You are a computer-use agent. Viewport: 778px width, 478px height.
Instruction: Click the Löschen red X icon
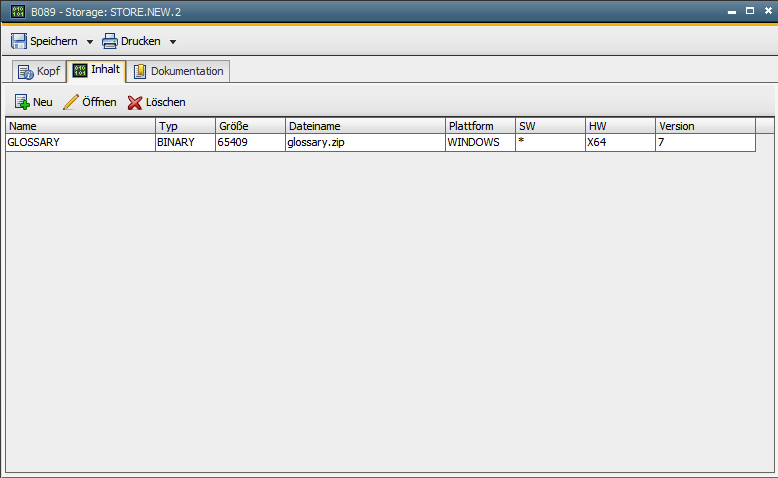pos(134,102)
